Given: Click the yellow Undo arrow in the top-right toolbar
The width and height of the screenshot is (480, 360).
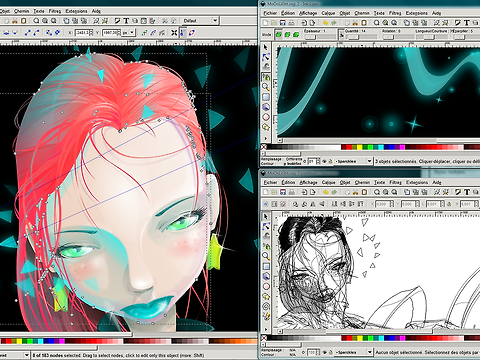Looking at the screenshot, I should pos(325,23).
